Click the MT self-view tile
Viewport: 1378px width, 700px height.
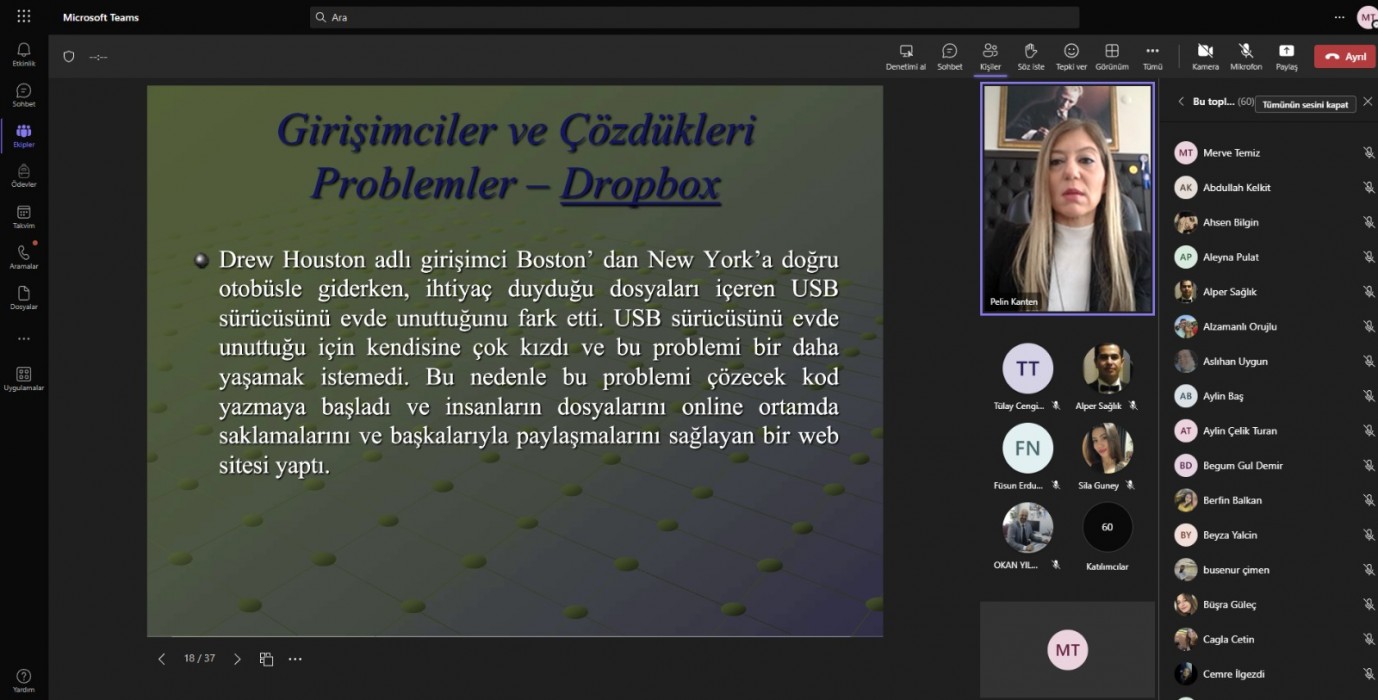pos(1067,650)
